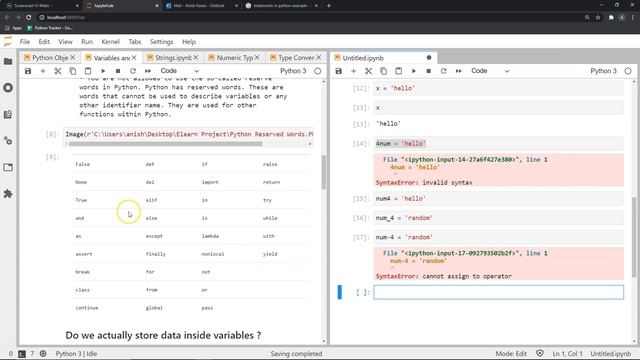Click the browser reload button
This screenshot has height=360, width=640.
(29, 18)
